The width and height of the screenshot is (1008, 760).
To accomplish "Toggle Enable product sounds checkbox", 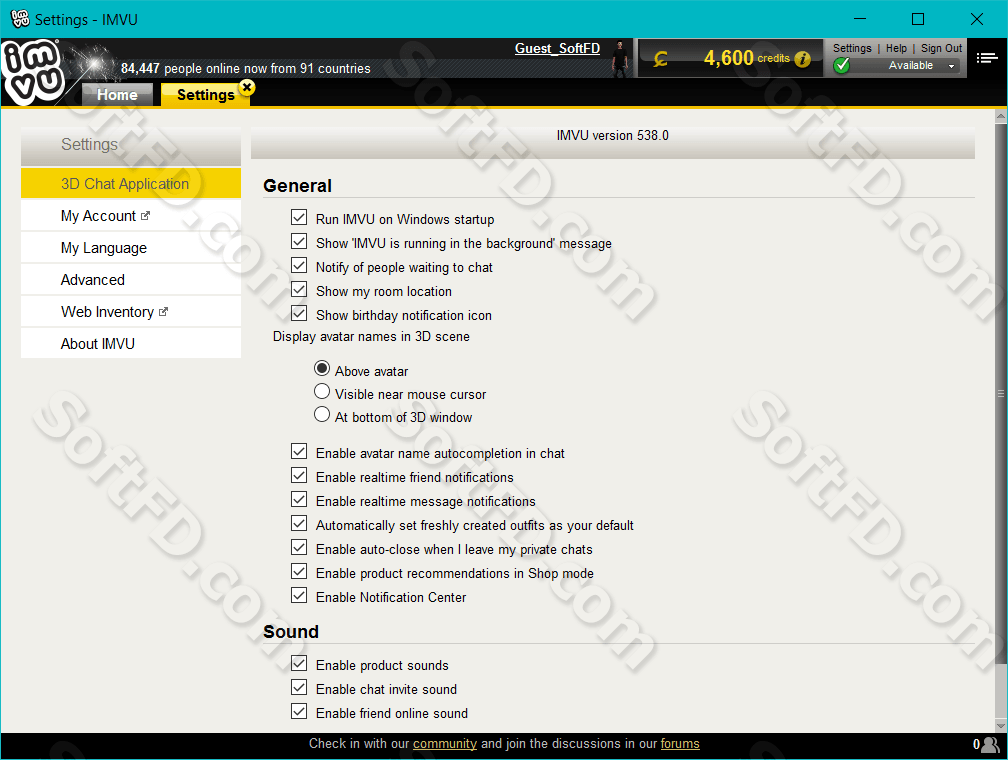I will 299,663.
